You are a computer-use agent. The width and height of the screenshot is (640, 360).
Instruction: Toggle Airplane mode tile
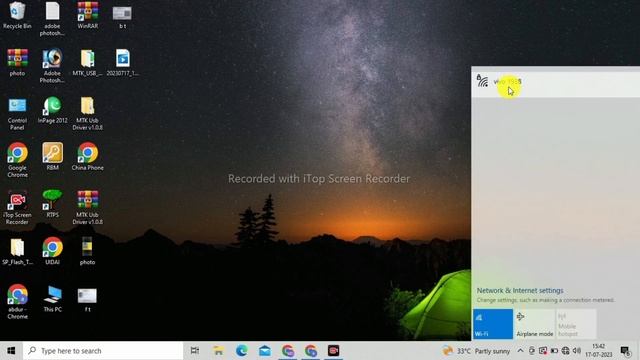(x=535, y=324)
